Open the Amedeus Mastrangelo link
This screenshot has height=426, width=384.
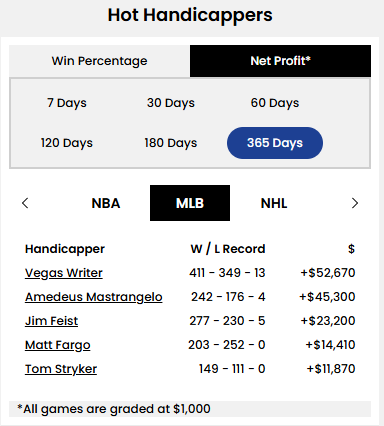tap(94, 297)
